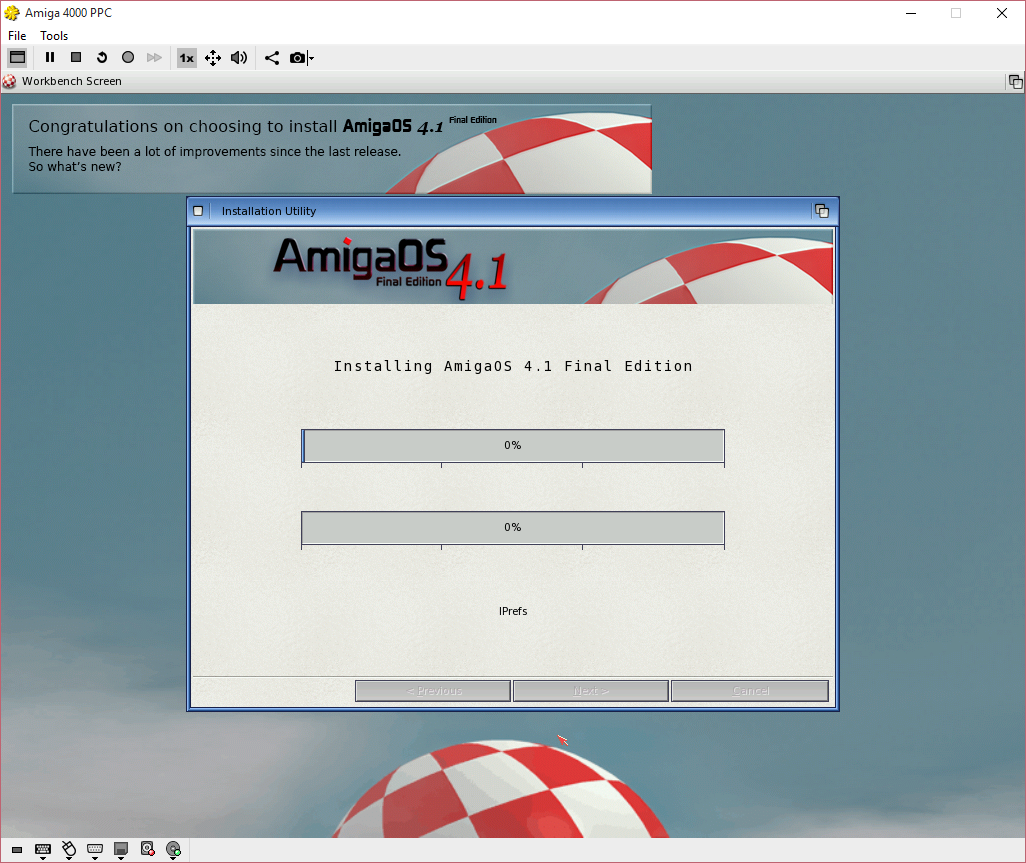This screenshot has width=1026, height=863.
Task: Open the mouse options in status bar
Action: click(x=69, y=851)
